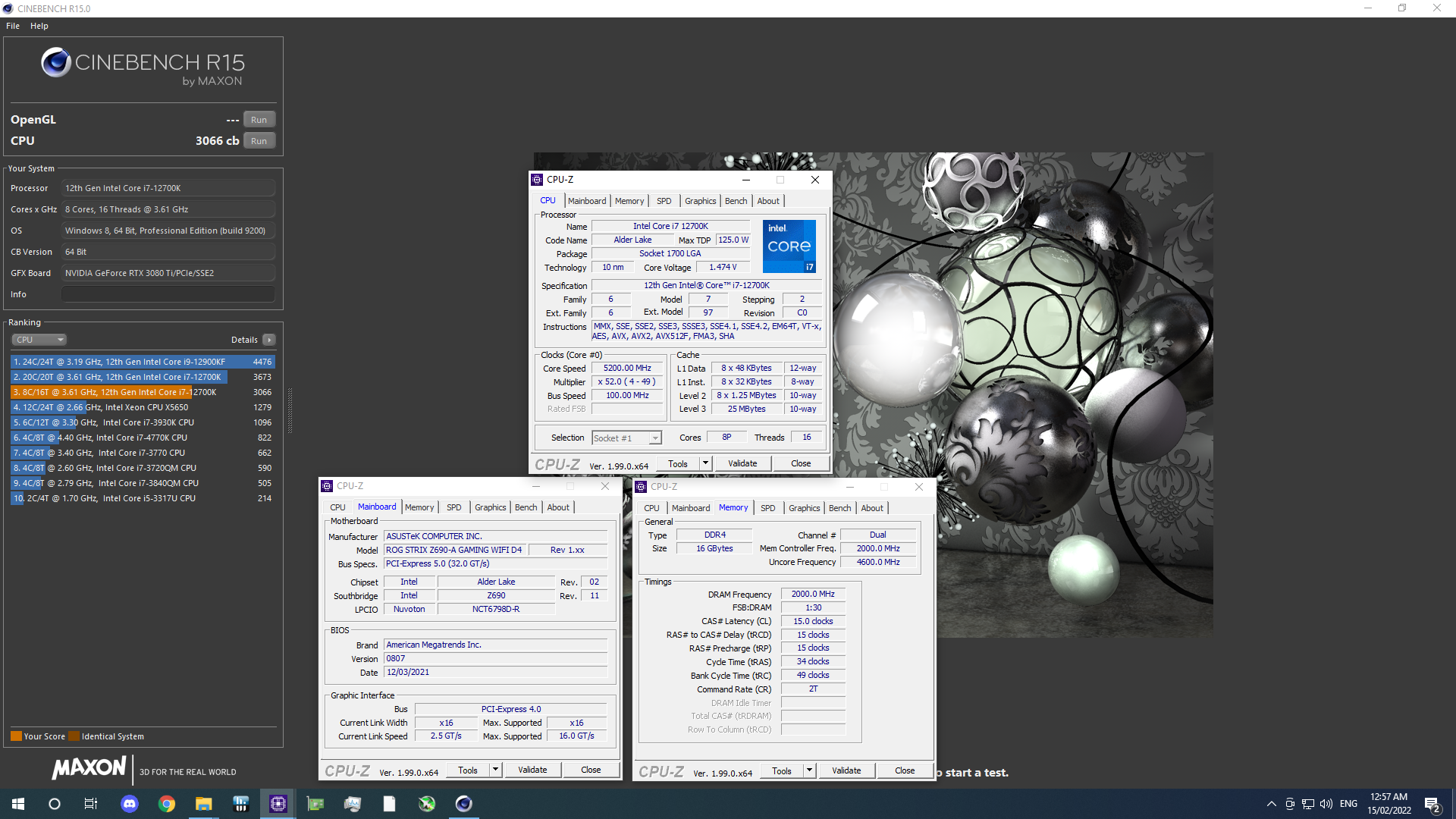The height and width of the screenshot is (819, 1456).
Task: Open network status in system tray
Action: point(1307,804)
